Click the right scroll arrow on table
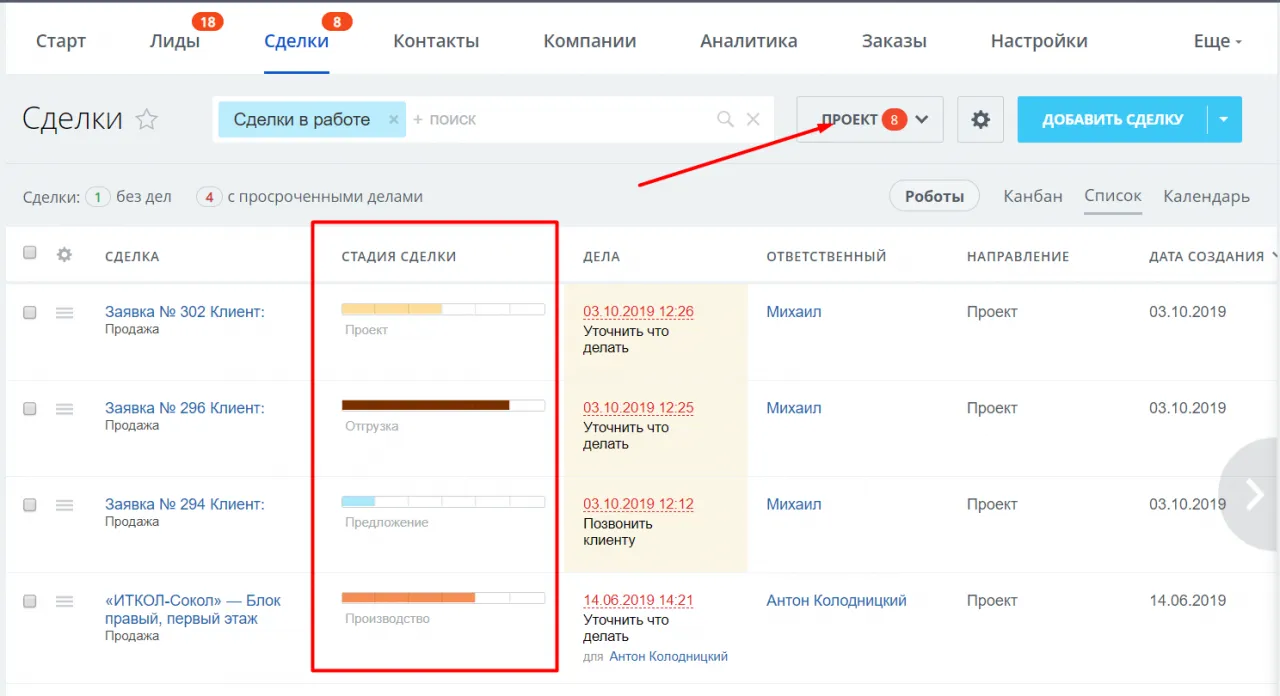This screenshot has width=1280, height=696. pyautogui.click(x=1254, y=494)
